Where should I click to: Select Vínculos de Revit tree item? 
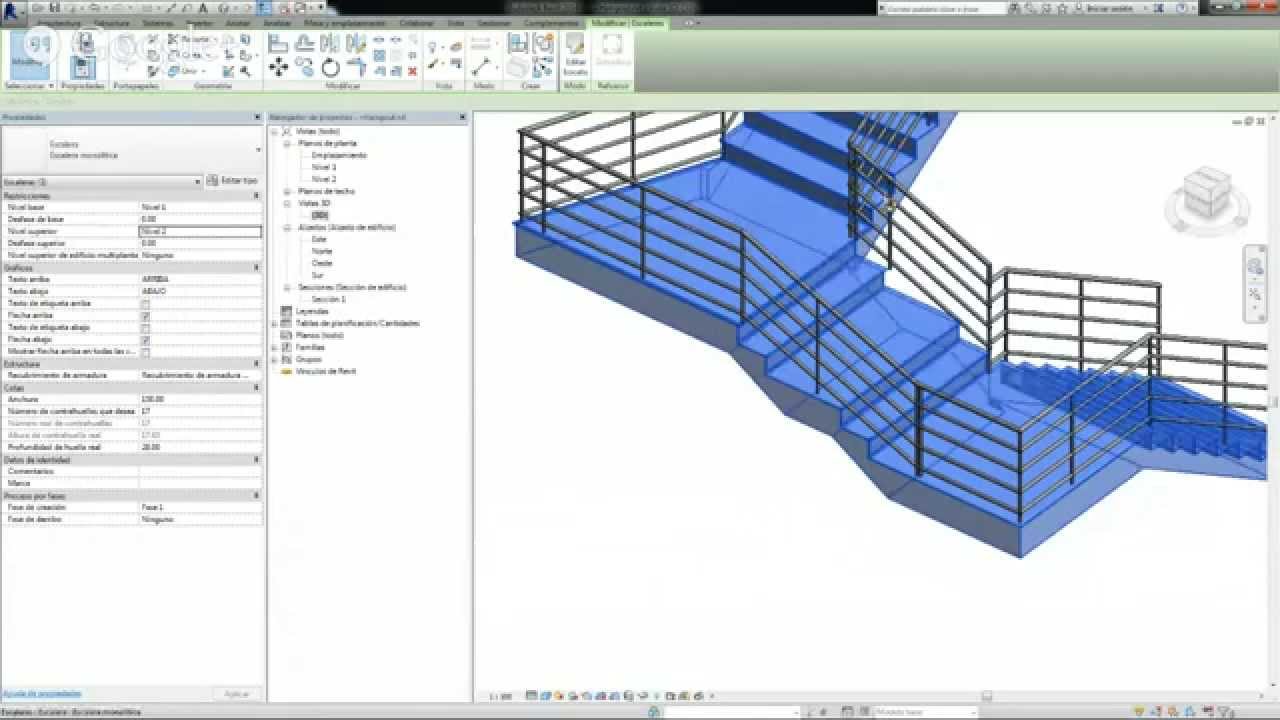coord(325,372)
